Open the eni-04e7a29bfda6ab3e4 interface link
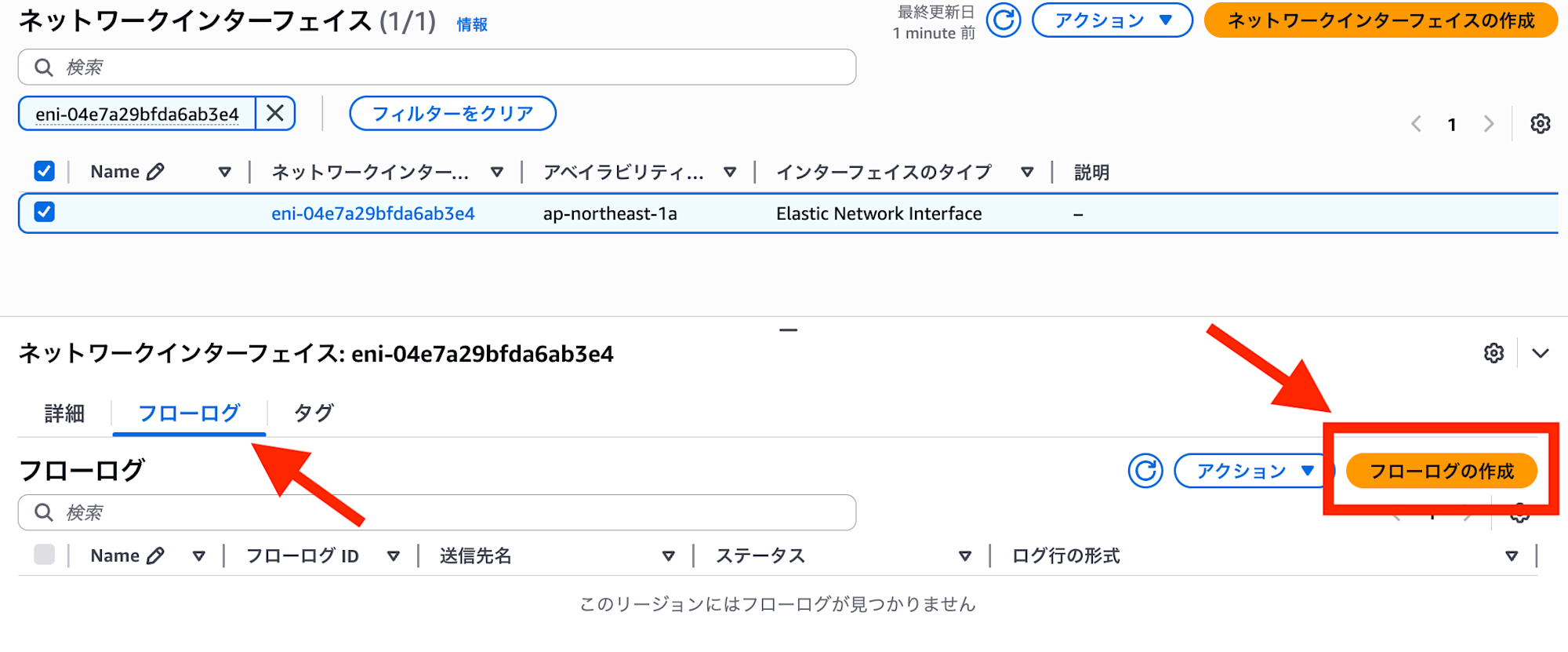This screenshot has height=652, width=1568. click(373, 213)
